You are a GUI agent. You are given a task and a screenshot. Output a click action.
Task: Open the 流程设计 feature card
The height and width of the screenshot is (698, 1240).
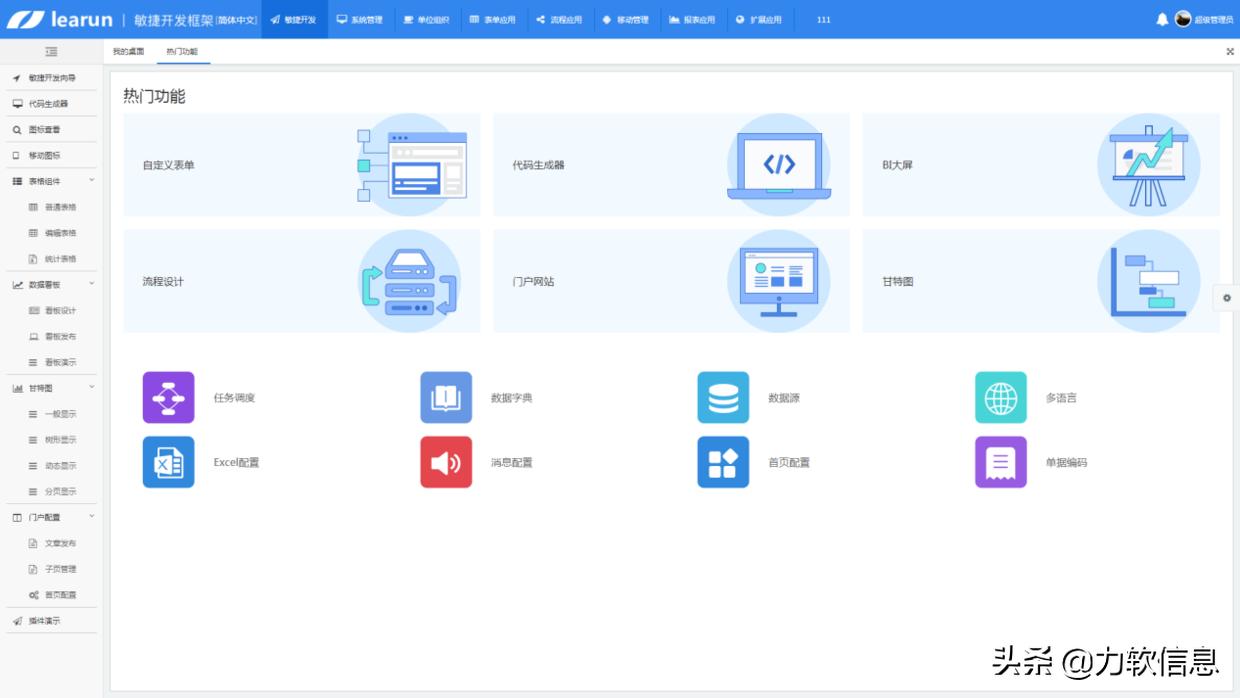click(x=300, y=281)
